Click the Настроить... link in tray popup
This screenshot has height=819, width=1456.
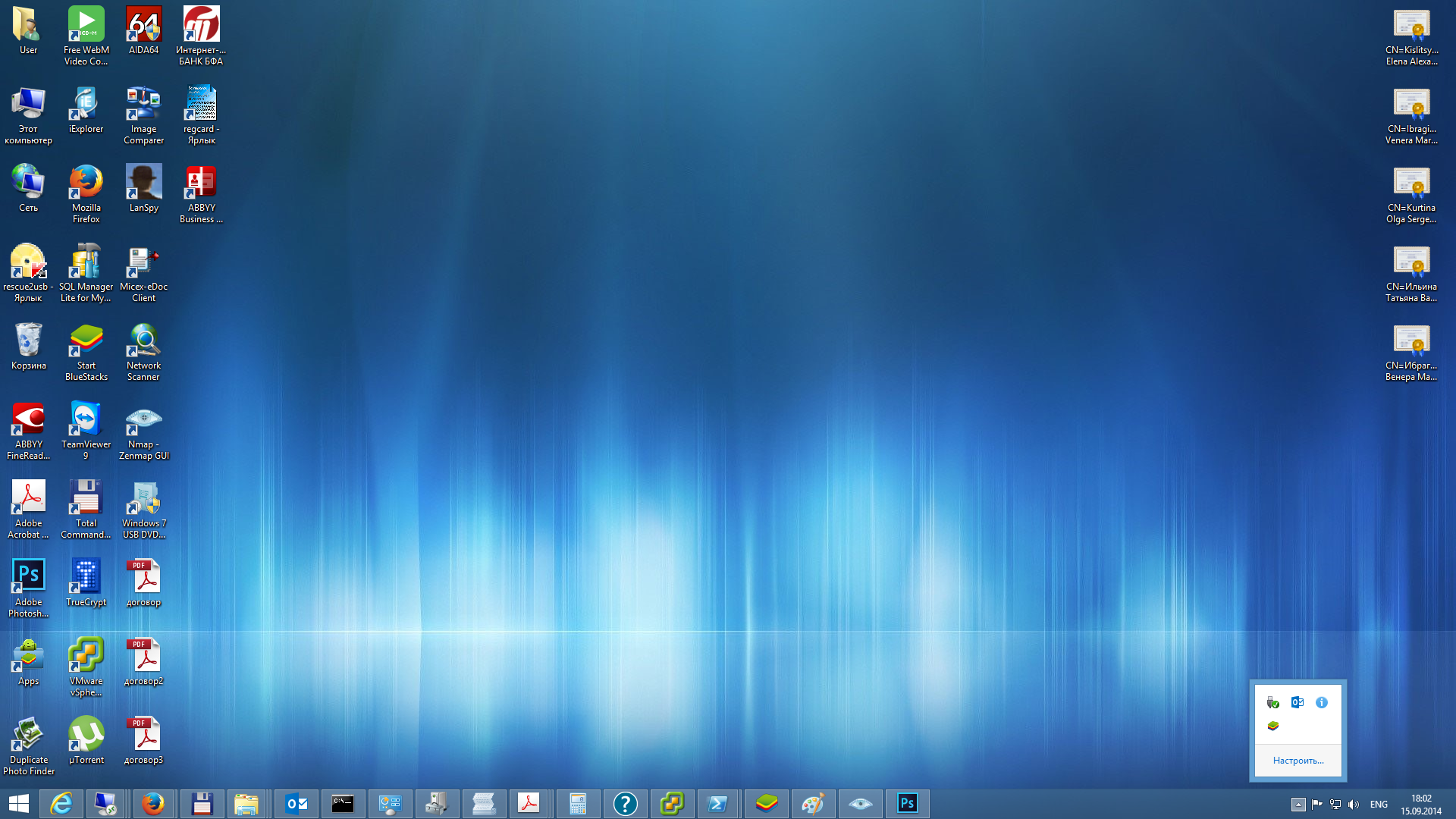(x=1298, y=760)
